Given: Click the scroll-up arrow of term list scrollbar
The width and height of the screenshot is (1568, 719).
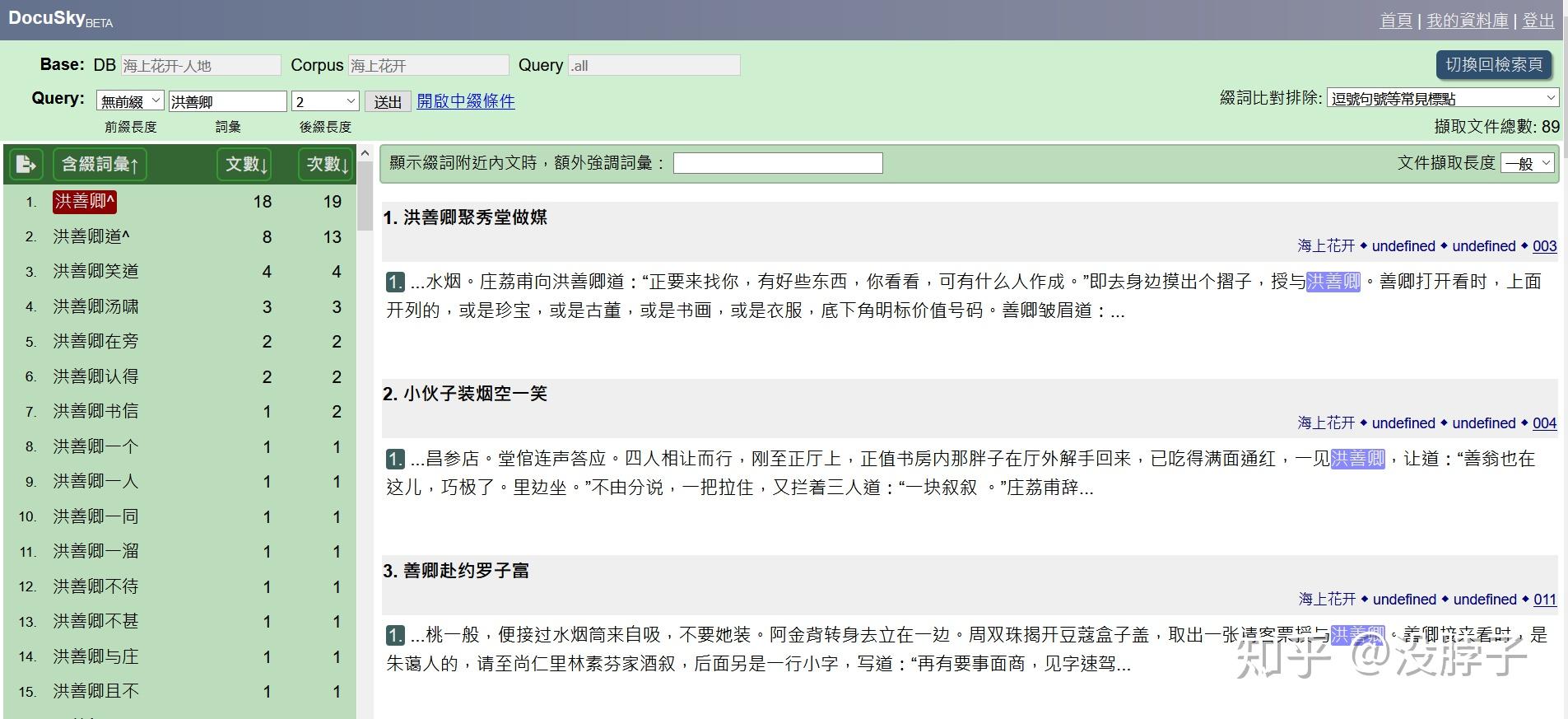Looking at the screenshot, I should (x=365, y=153).
